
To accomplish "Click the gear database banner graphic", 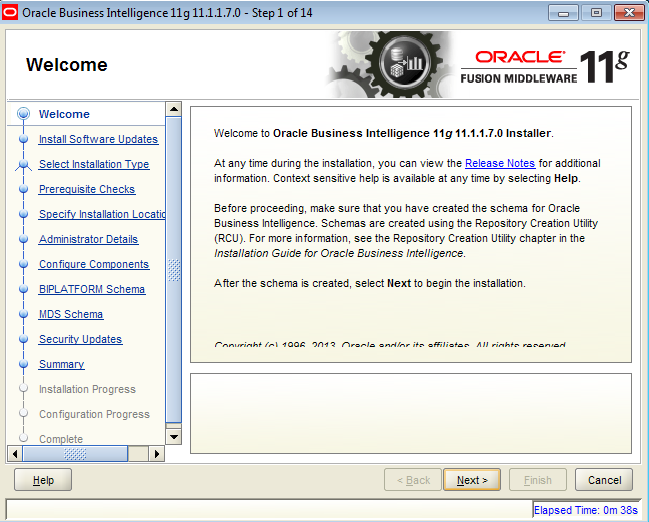I will (x=391, y=64).
